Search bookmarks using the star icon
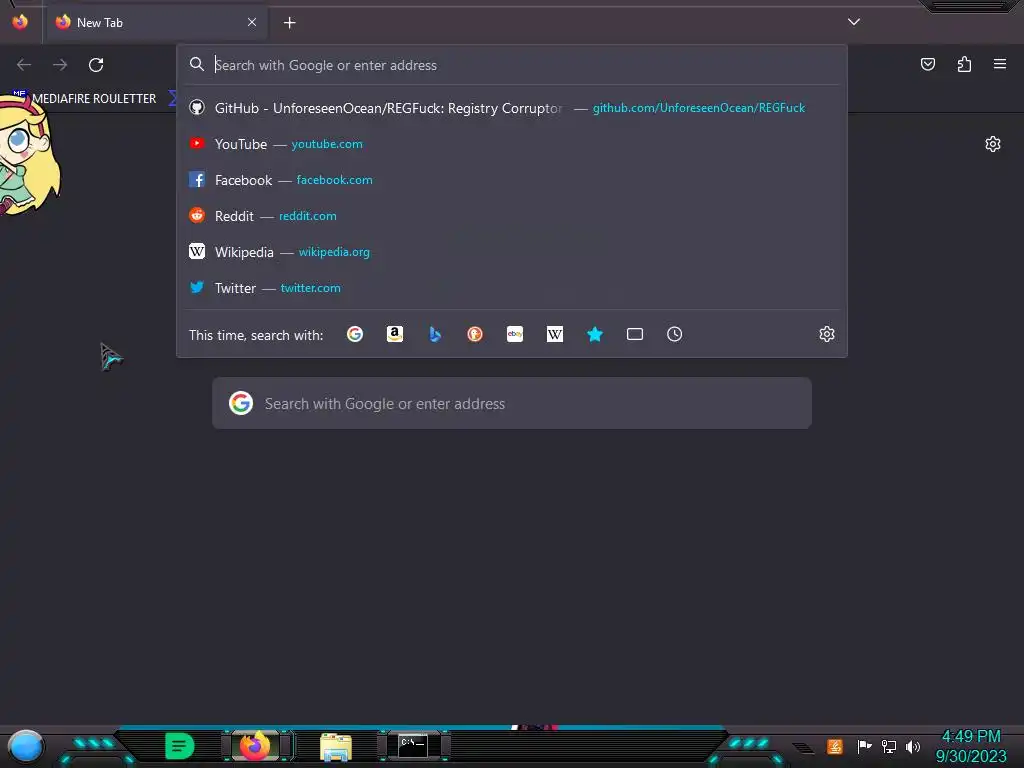 pos(594,334)
